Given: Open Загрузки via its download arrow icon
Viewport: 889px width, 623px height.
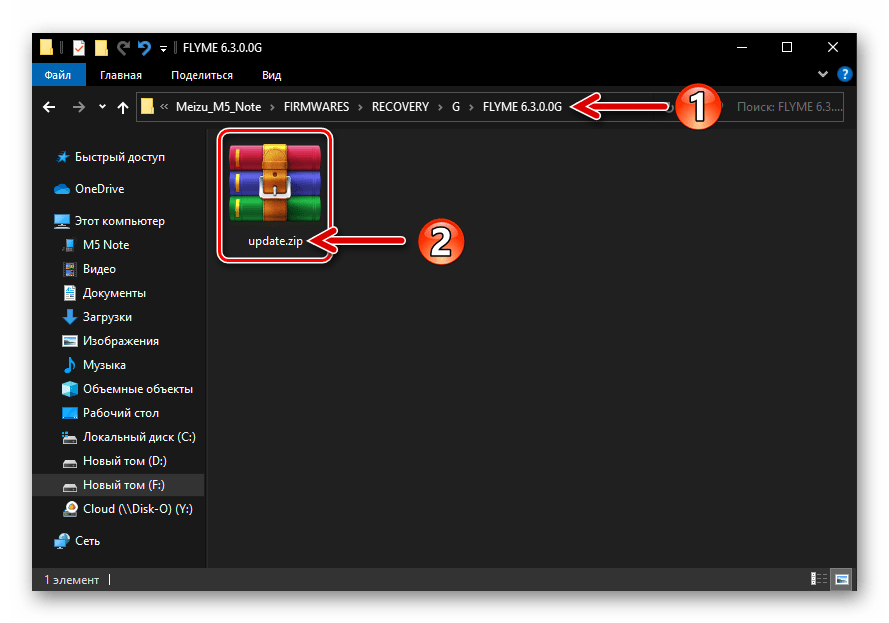Looking at the screenshot, I should click(70, 317).
